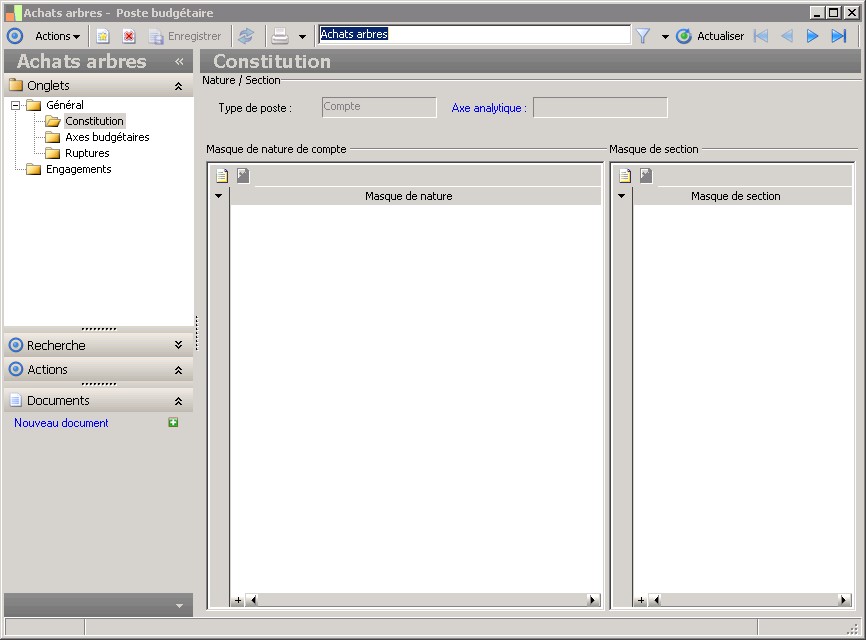Viewport: 866px width, 640px height.
Task: Go to the next record arrow
Action: click(813, 36)
